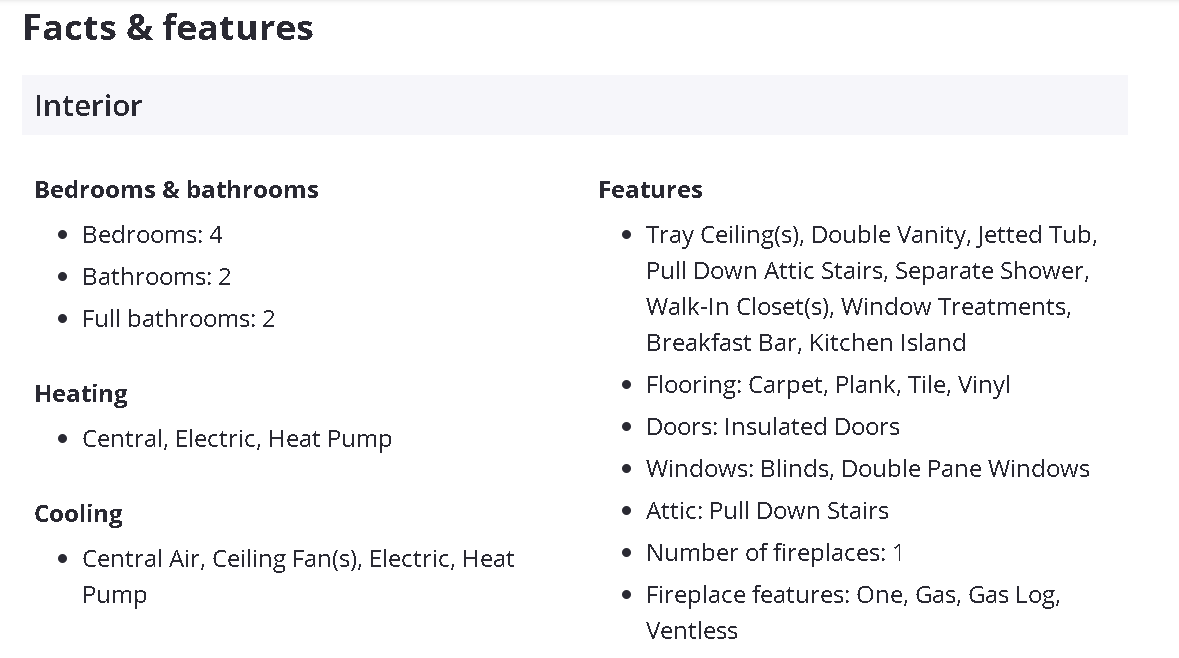Click the "Tray Ceiling(s)" feature text
This screenshot has width=1179, height=658.
723,235
